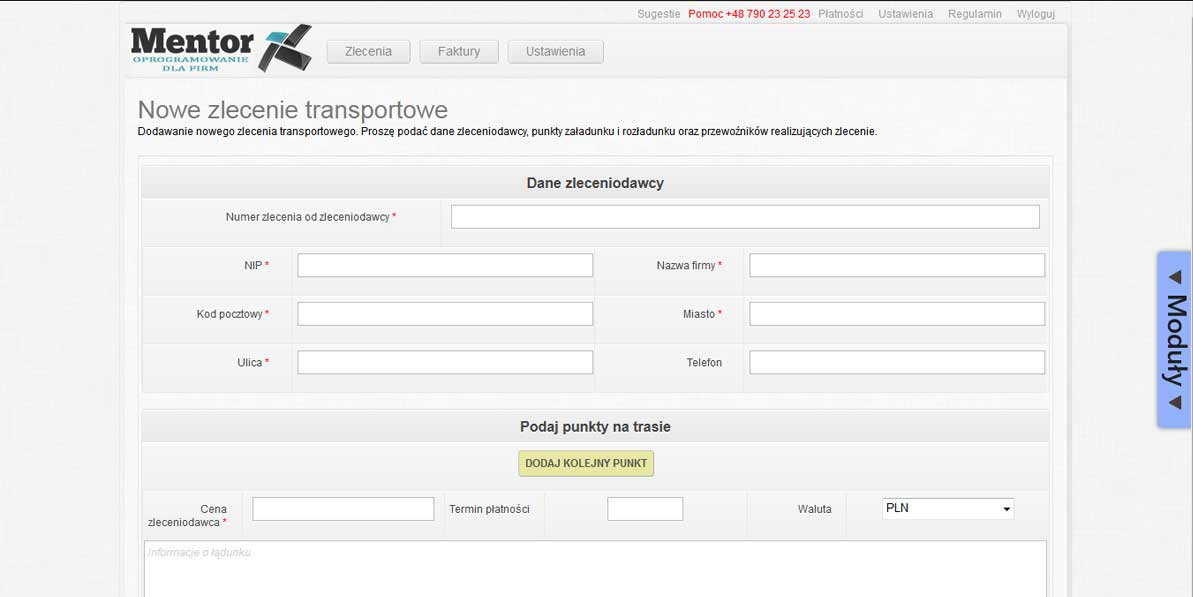Select the Nazwa firmy input field

tap(897, 265)
